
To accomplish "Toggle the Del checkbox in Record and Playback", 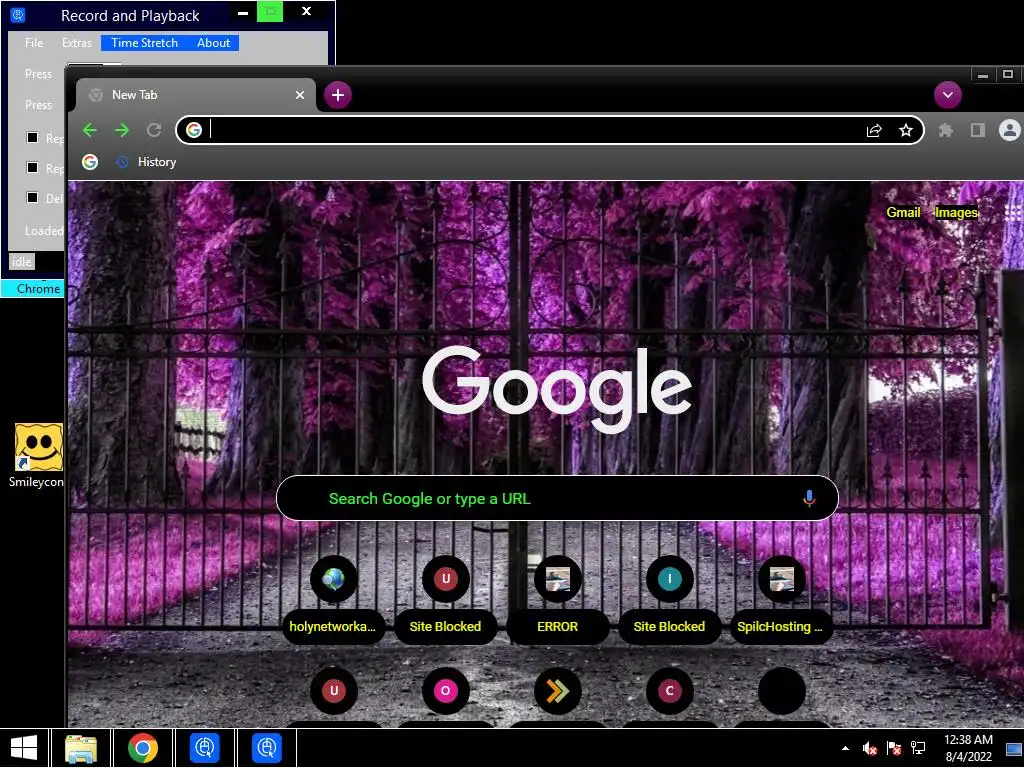I will click(x=32, y=197).
